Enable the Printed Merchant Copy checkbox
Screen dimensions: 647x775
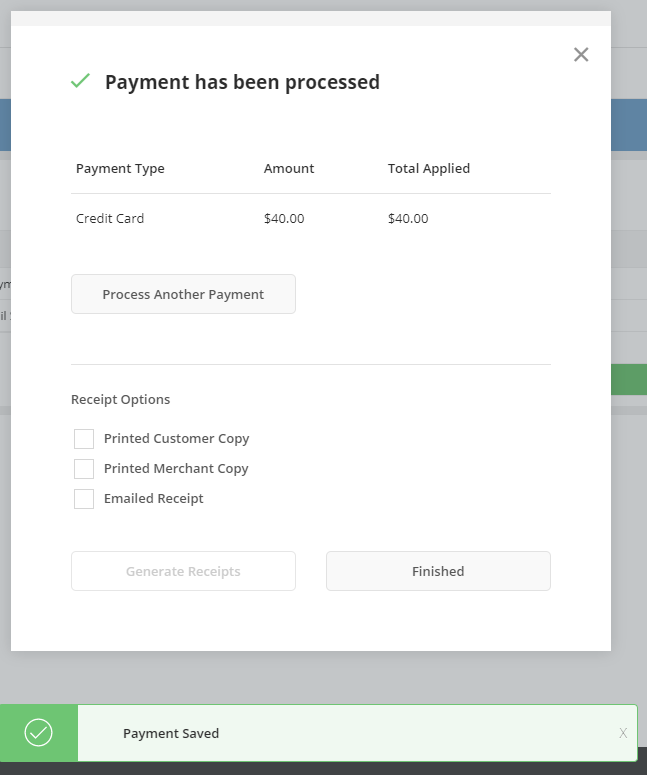pyautogui.click(x=84, y=469)
